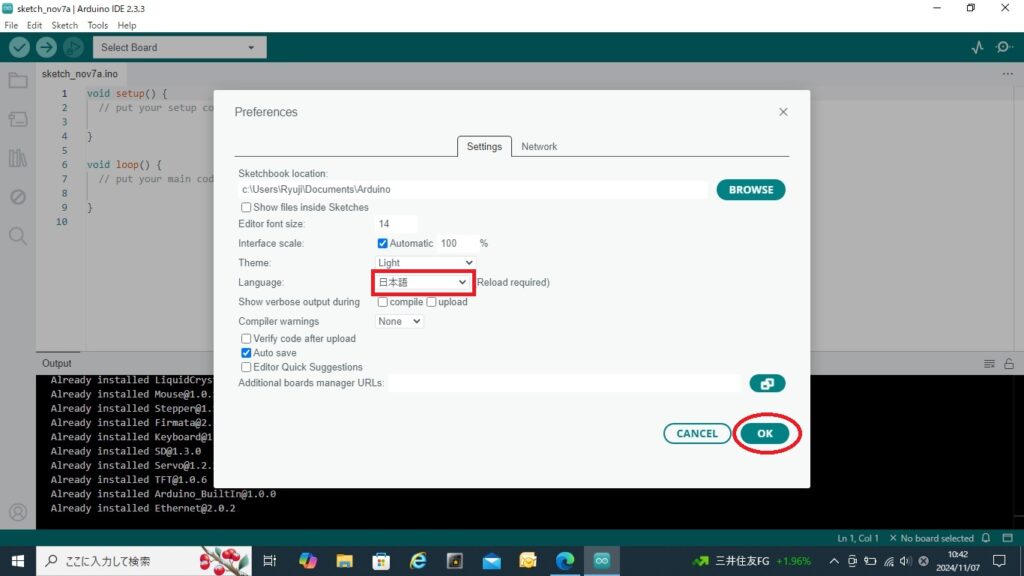
Task: Click Ln 1, Col 1 status indicator
Action: pos(857,538)
